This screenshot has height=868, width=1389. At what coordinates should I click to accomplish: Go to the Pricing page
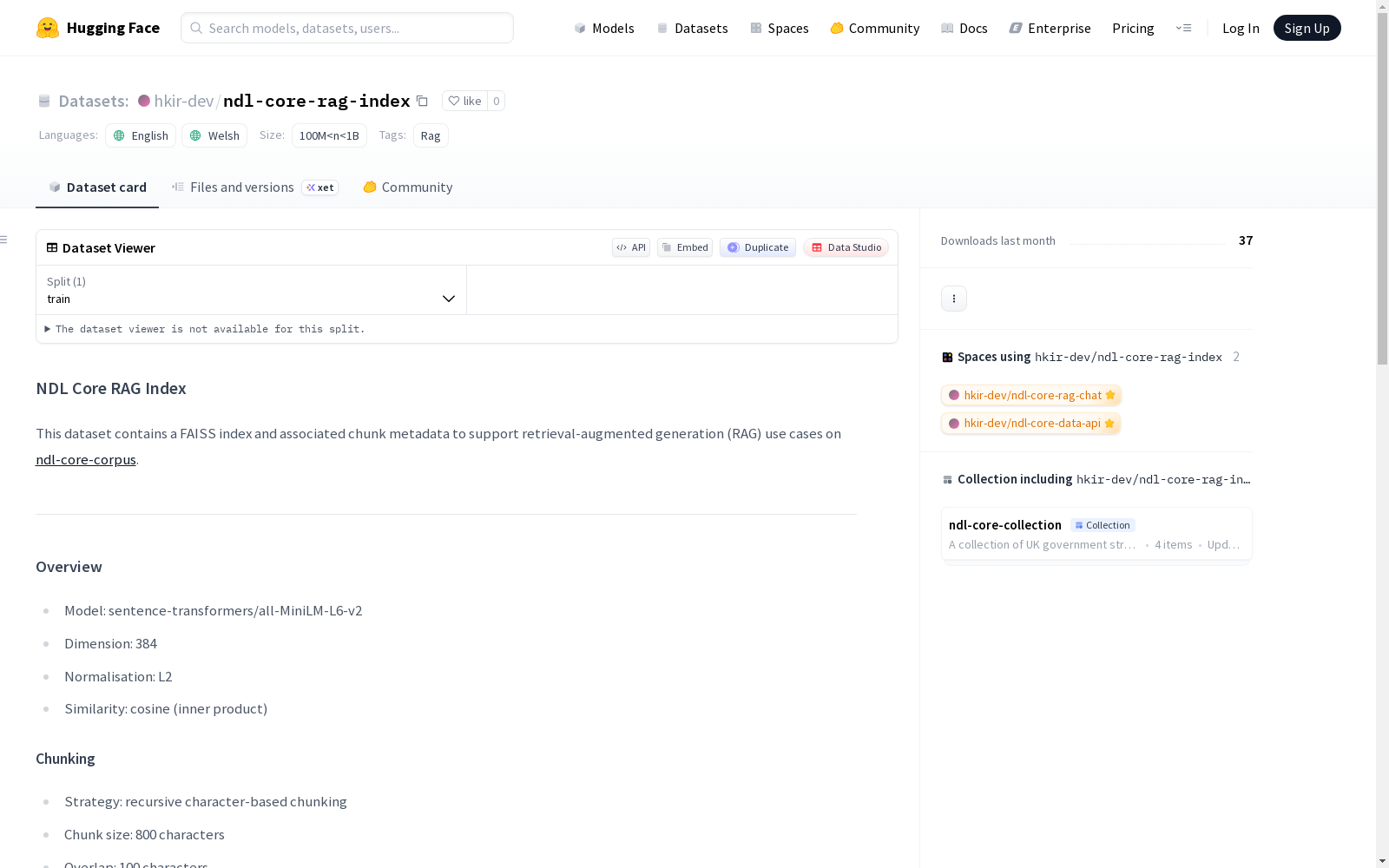click(x=1133, y=28)
